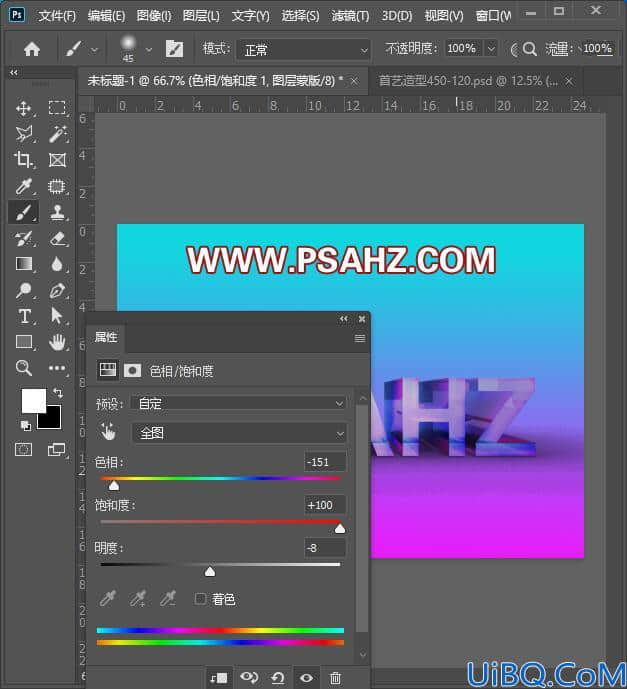This screenshot has height=689, width=627.
Task: Open the 编辑(E) menu
Action: point(106,16)
